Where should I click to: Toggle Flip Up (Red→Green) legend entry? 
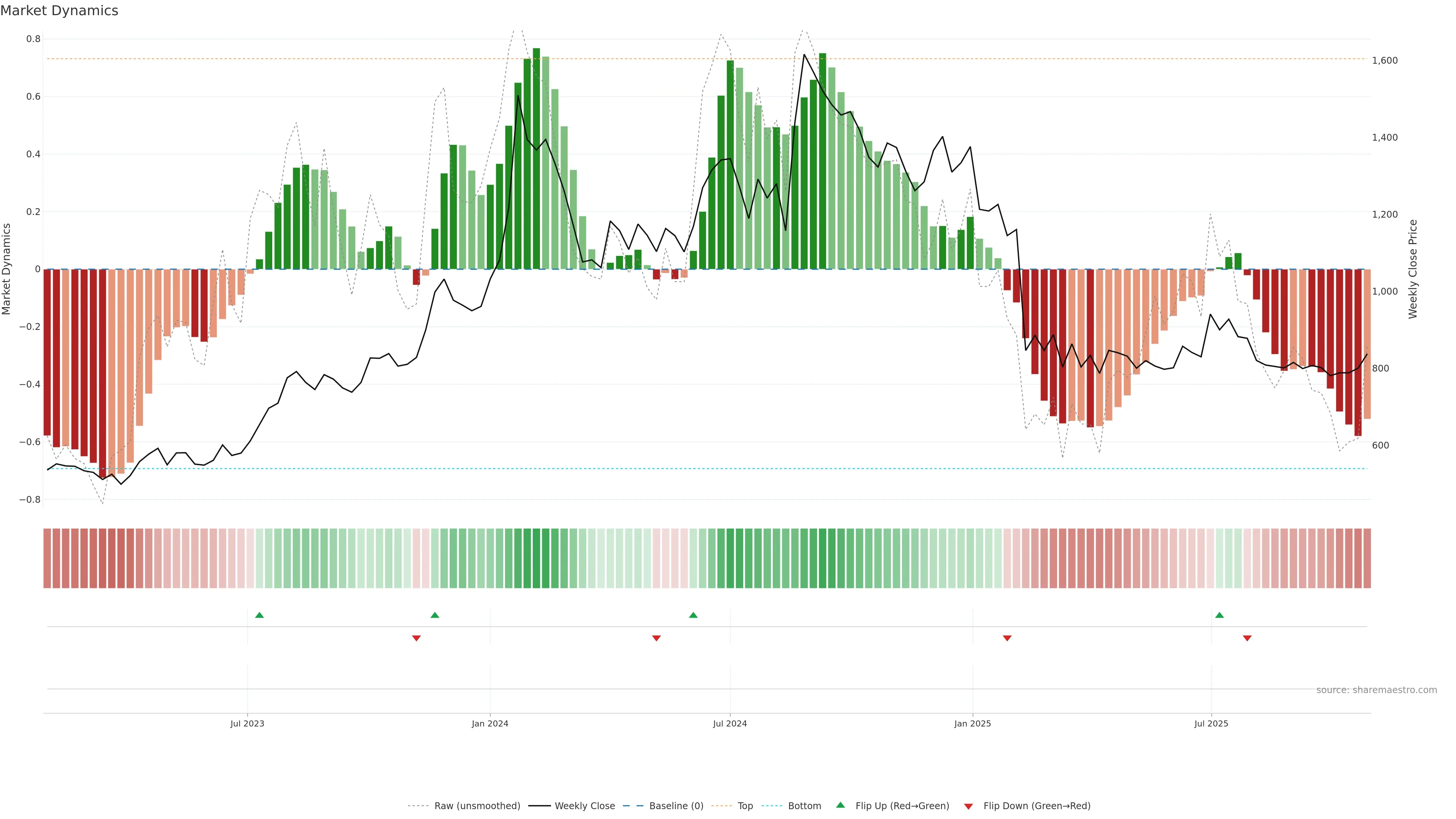tap(902, 806)
